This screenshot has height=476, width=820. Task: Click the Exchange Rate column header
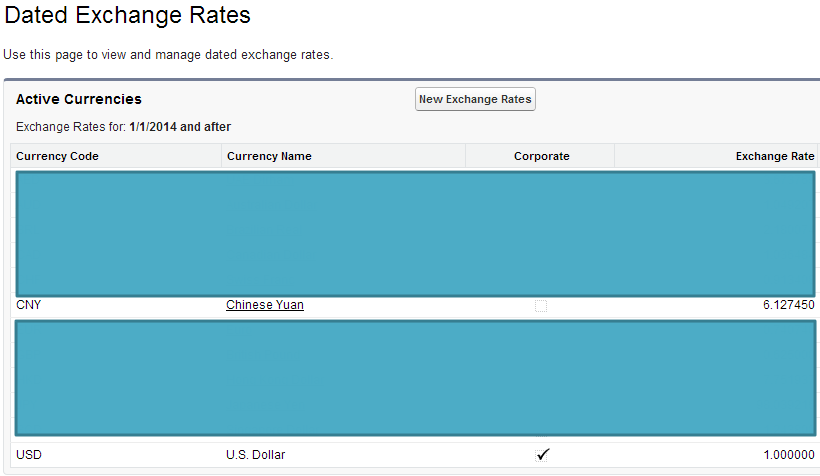coord(775,156)
